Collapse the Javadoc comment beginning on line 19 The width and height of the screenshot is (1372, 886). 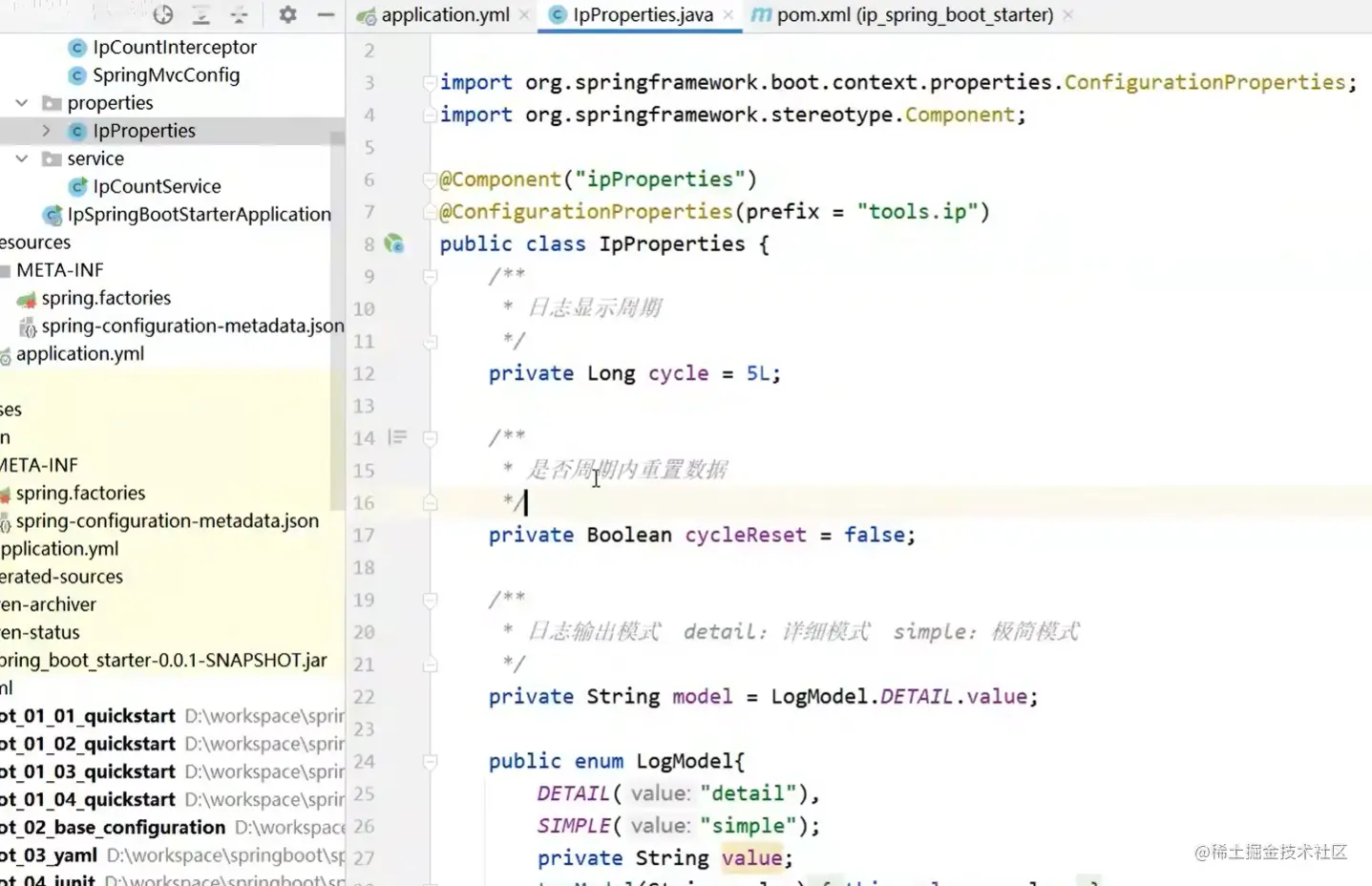point(431,600)
